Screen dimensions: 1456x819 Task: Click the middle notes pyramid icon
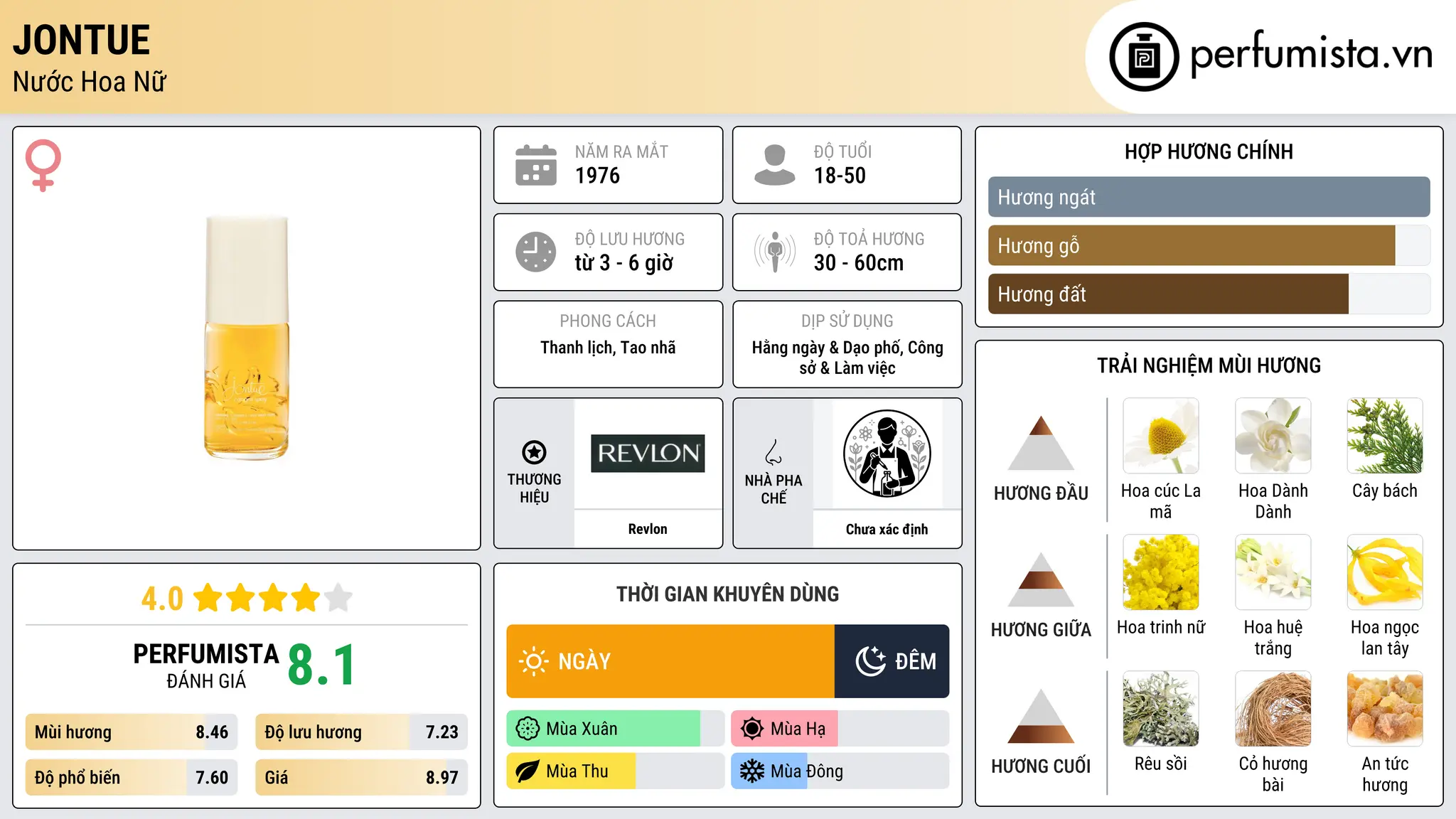[1041, 579]
